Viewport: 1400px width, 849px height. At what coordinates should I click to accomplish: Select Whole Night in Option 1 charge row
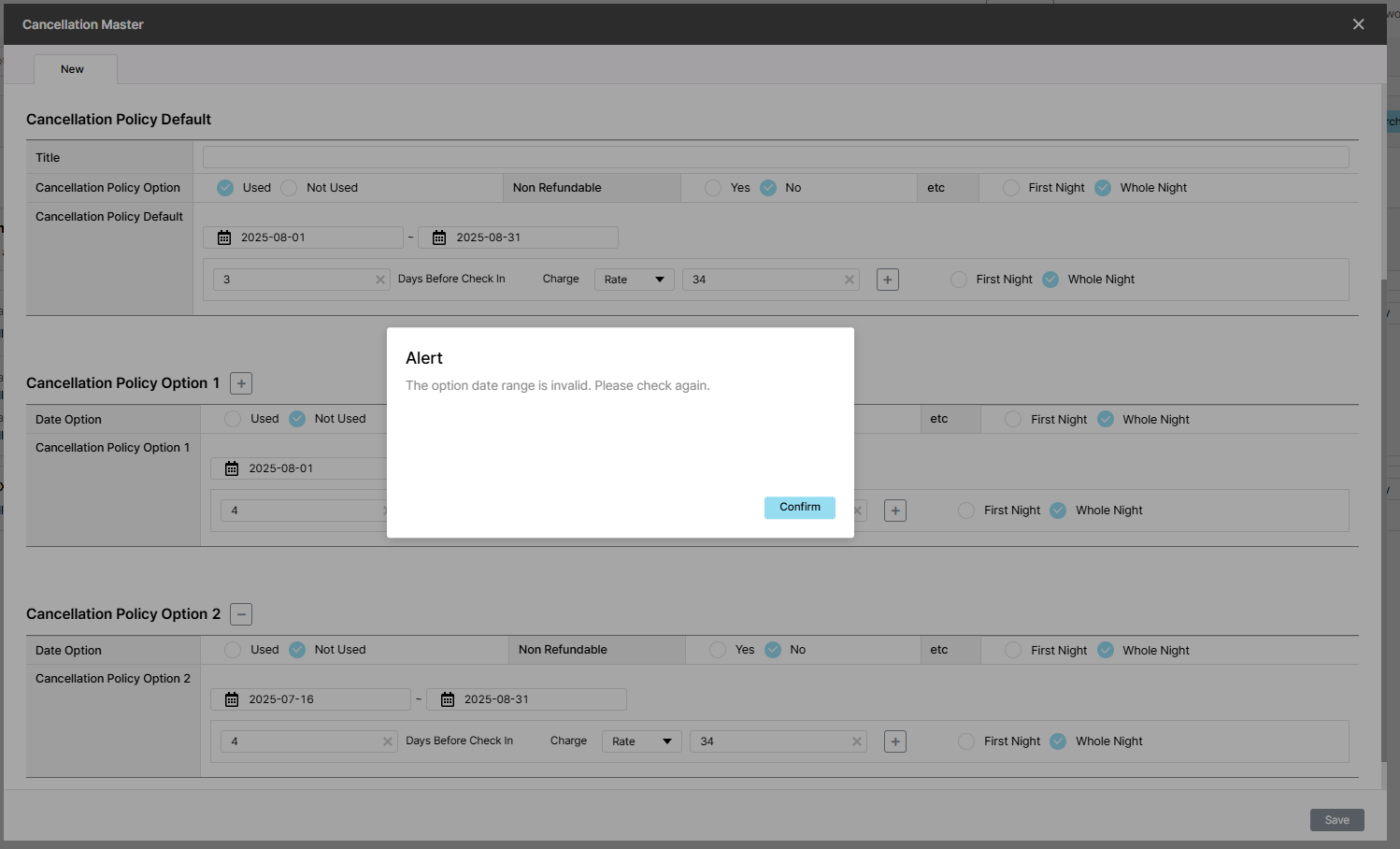click(1058, 511)
